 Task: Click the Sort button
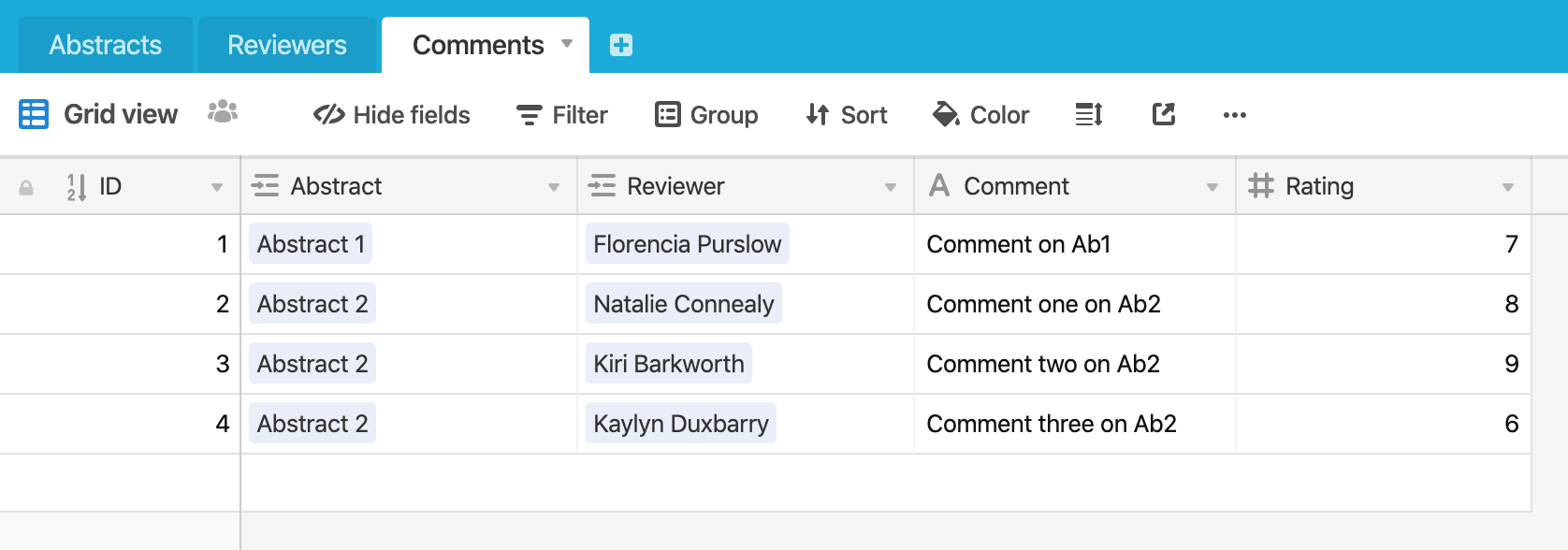tap(847, 115)
